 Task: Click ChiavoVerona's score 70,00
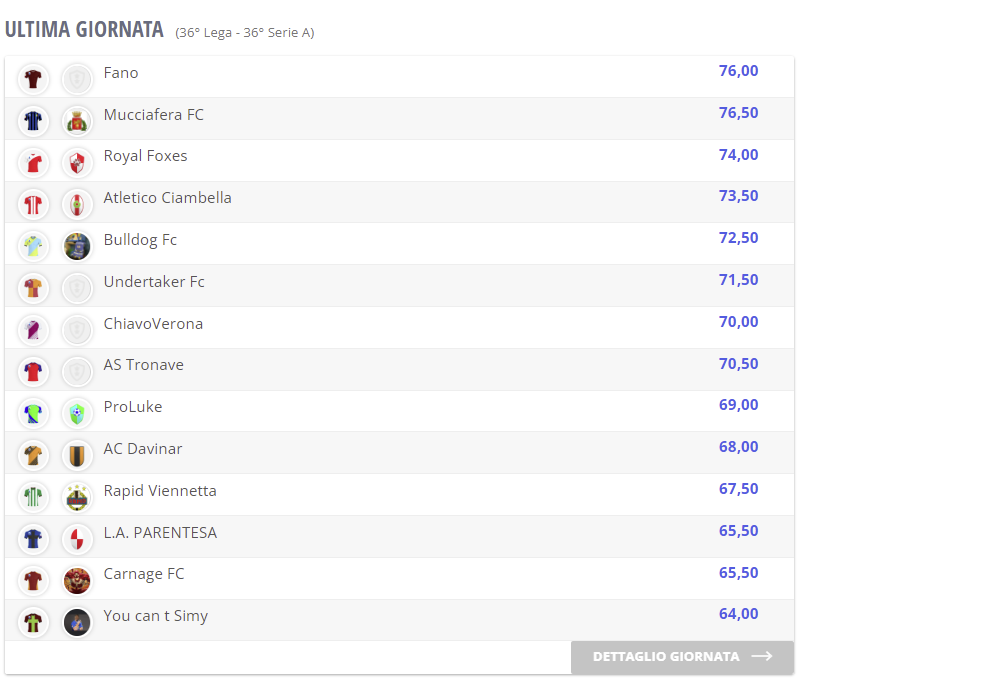(x=738, y=322)
